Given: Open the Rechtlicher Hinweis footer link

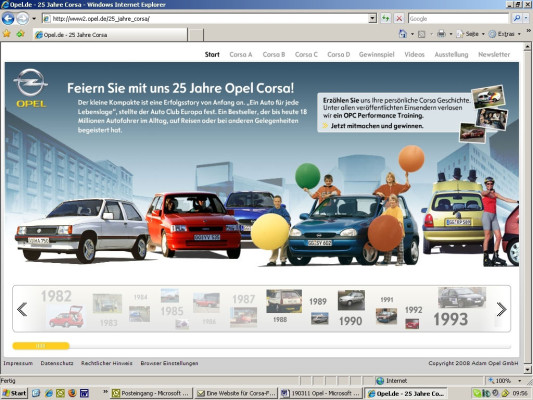Looking at the screenshot, I should click(107, 363).
